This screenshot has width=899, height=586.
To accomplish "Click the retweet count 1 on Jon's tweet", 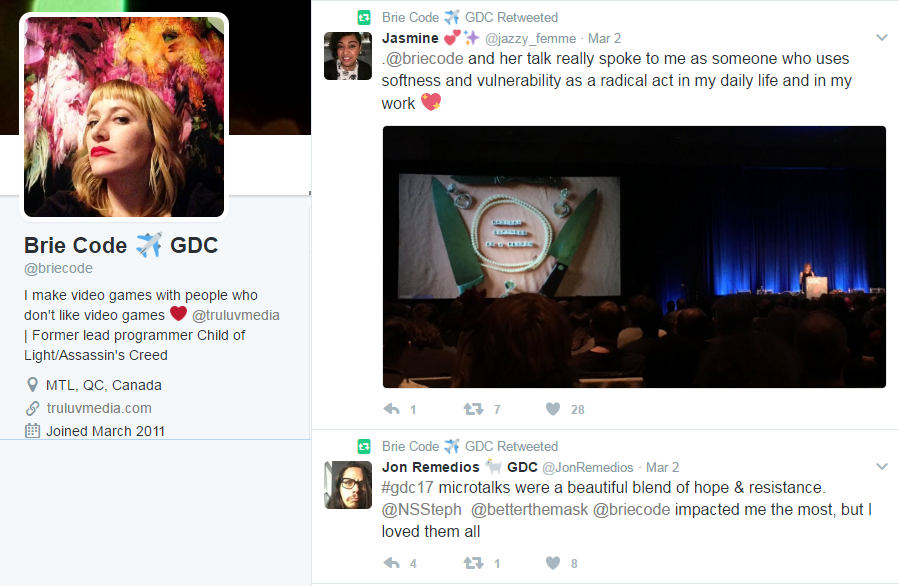I will pos(497,563).
